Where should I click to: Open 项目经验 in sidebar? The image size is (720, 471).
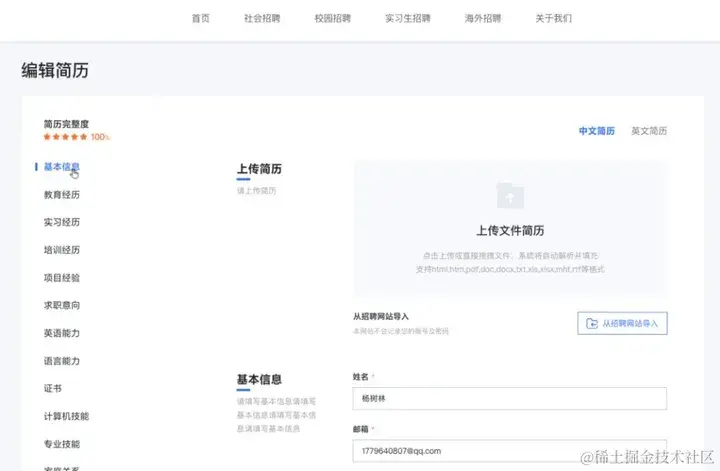pos(62,278)
